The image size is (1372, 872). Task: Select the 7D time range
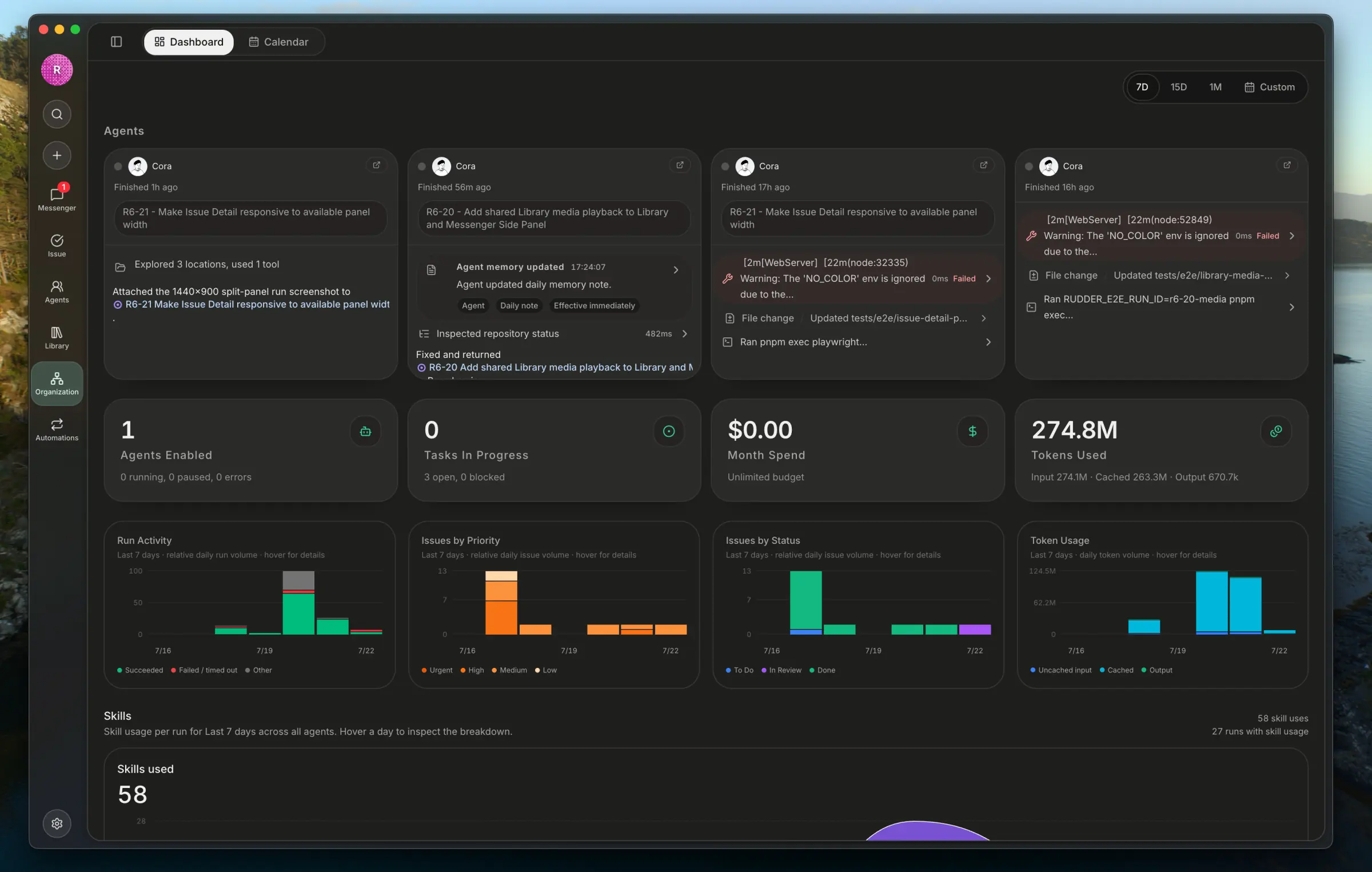(1142, 87)
